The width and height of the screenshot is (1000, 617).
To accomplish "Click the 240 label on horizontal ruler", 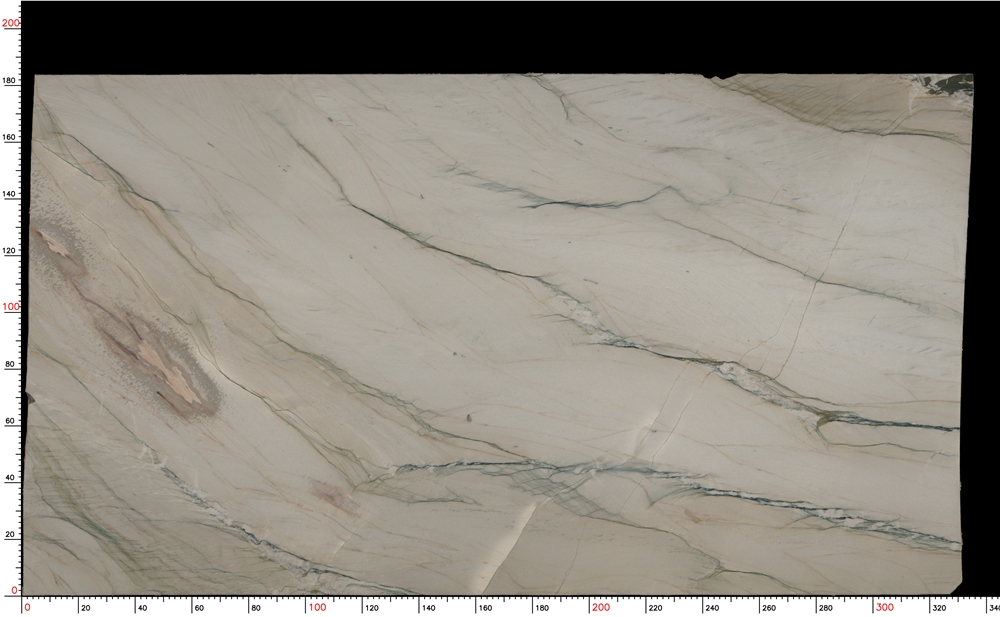I will click(712, 608).
